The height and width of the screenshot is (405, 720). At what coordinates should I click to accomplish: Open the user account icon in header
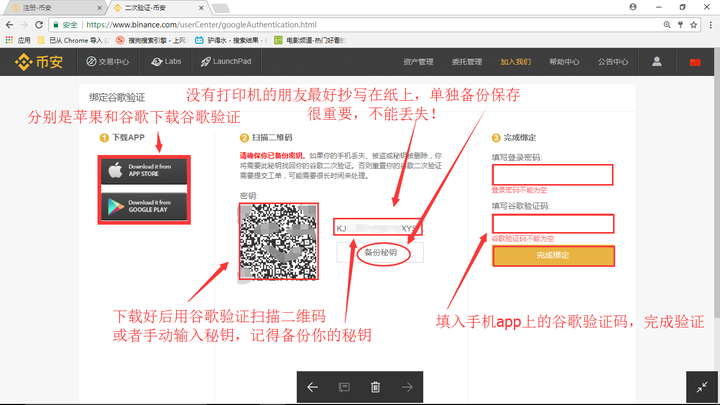[x=657, y=62]
